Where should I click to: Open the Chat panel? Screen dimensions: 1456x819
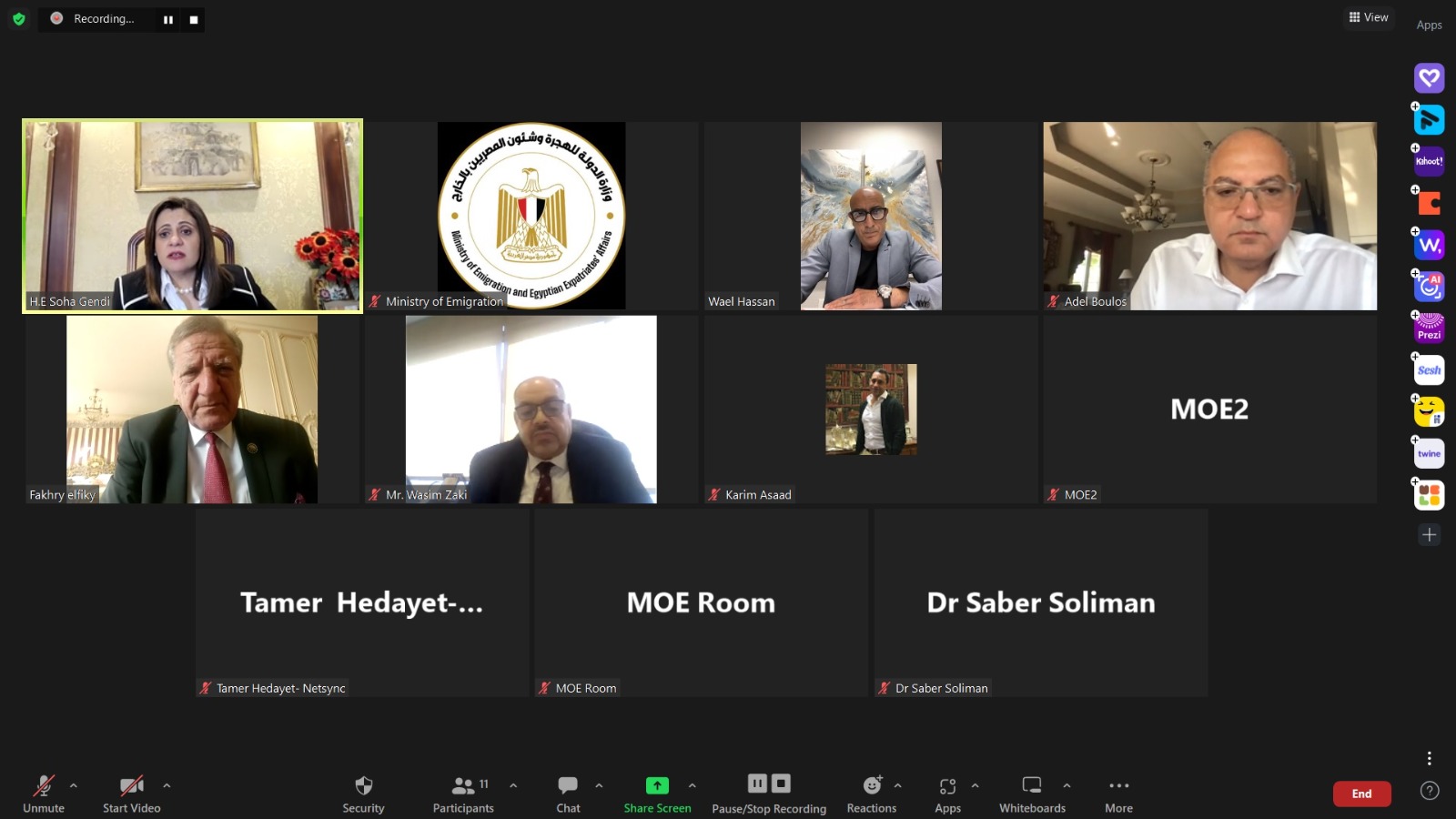click(568, 785)
